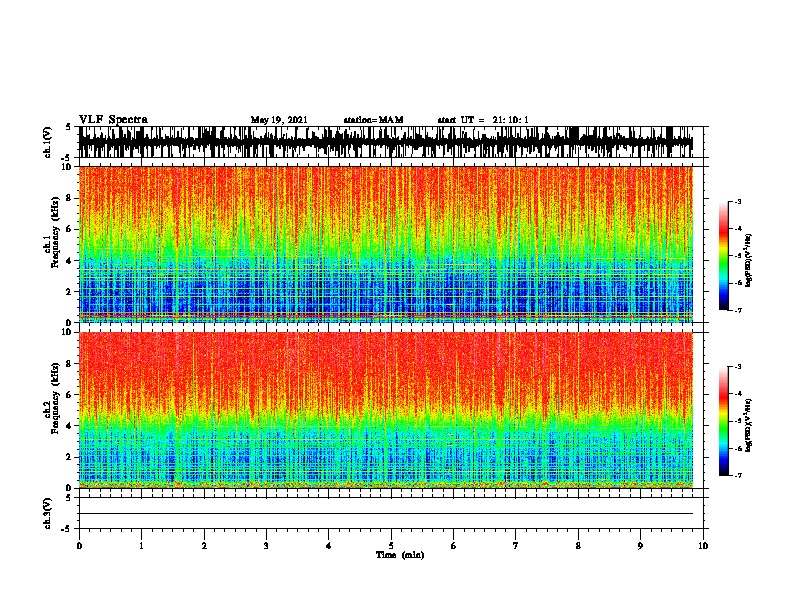Click the ch.1 spectrogram color scale bar

[x=724, y=256]
